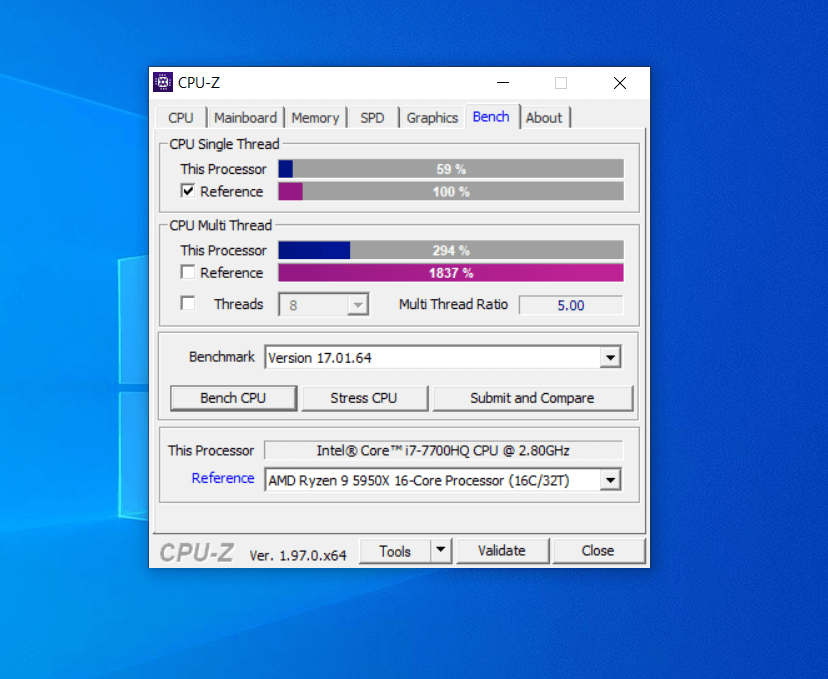Open the Mainboard tab
Viewport: 828px width, 679px height.
click(x=245, y=118)
